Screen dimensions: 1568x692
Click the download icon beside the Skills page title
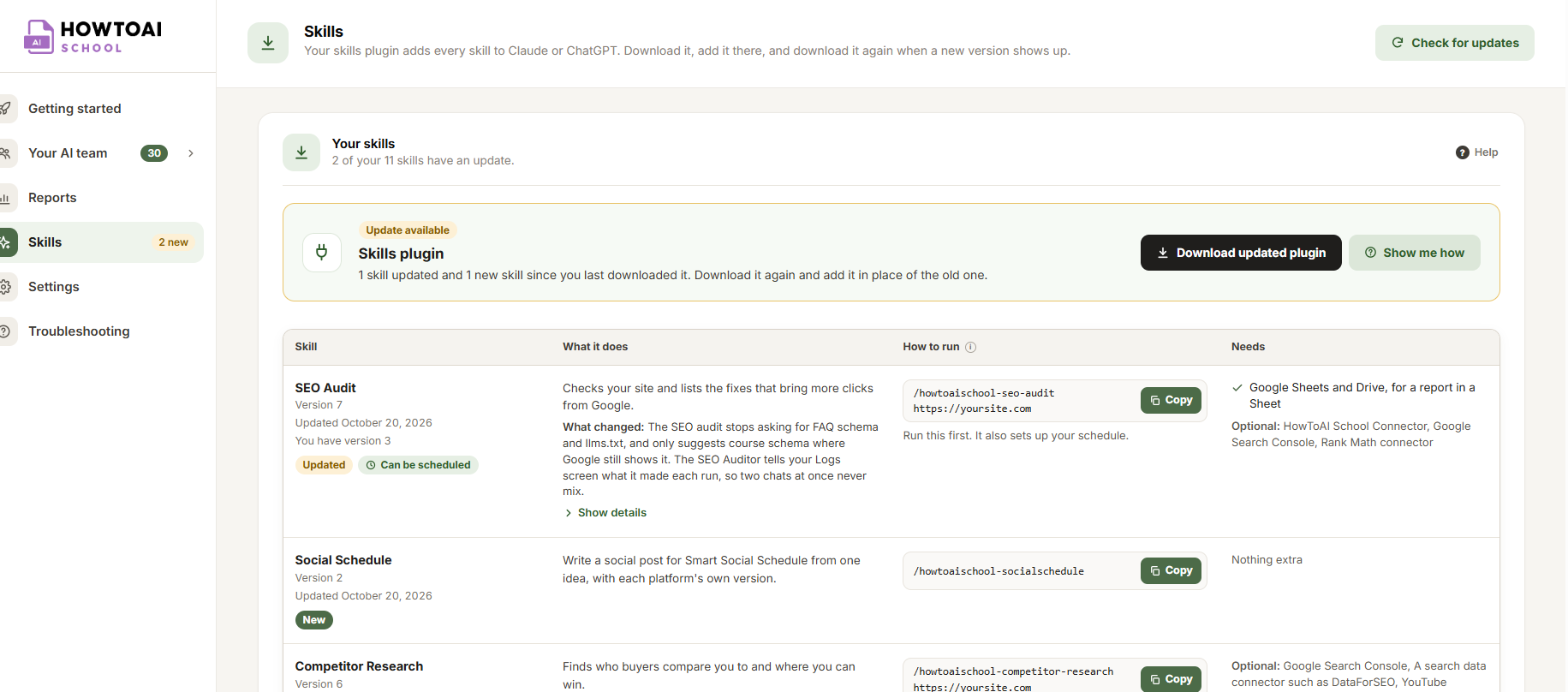tap(268, 43)
